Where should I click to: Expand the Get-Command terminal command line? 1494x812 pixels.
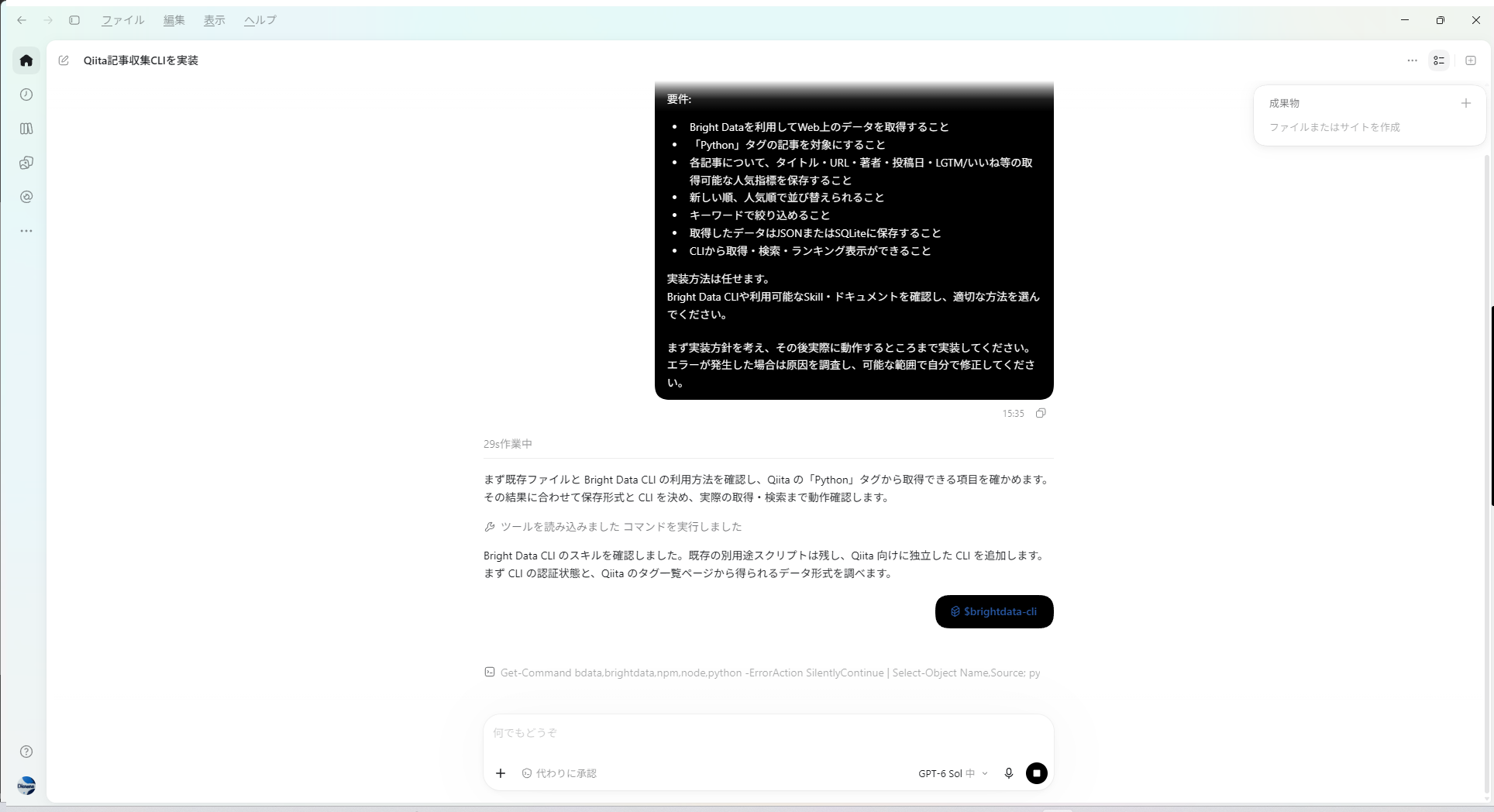tap(762, 673)
